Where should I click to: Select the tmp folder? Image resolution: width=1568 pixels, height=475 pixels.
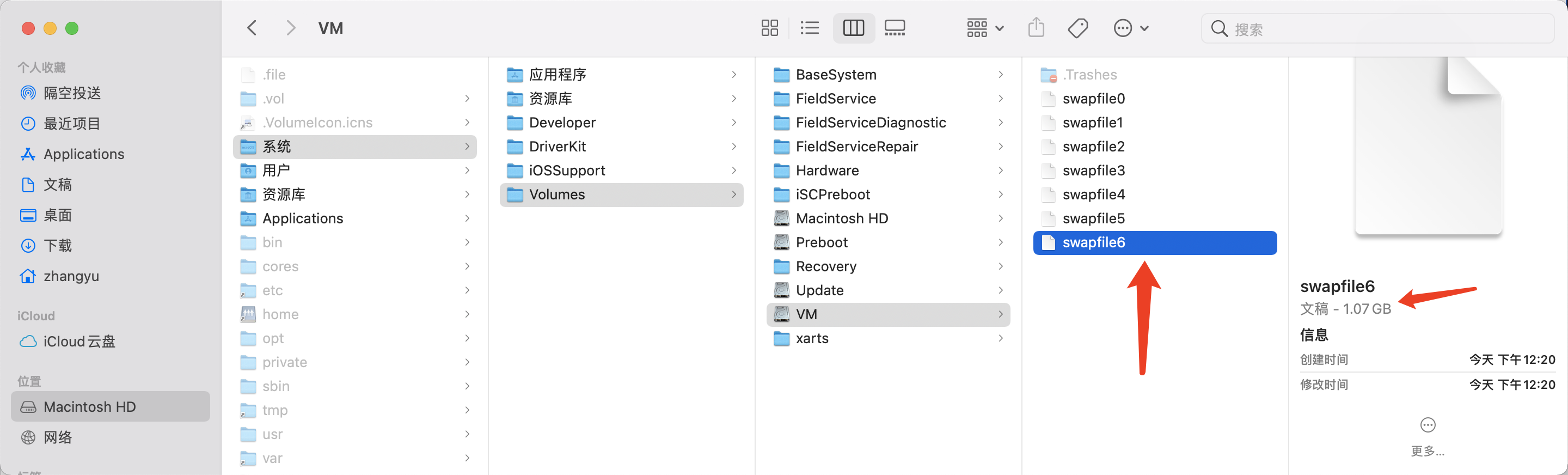[355, 410]
